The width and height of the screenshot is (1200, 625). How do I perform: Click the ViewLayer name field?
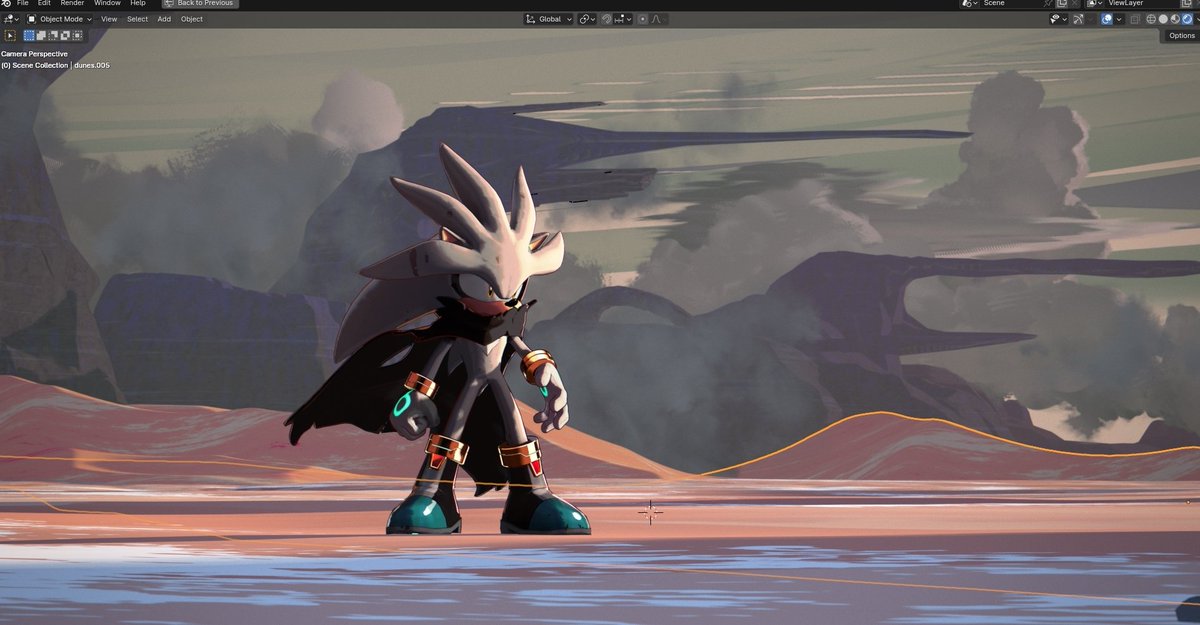coord(1142,3)
